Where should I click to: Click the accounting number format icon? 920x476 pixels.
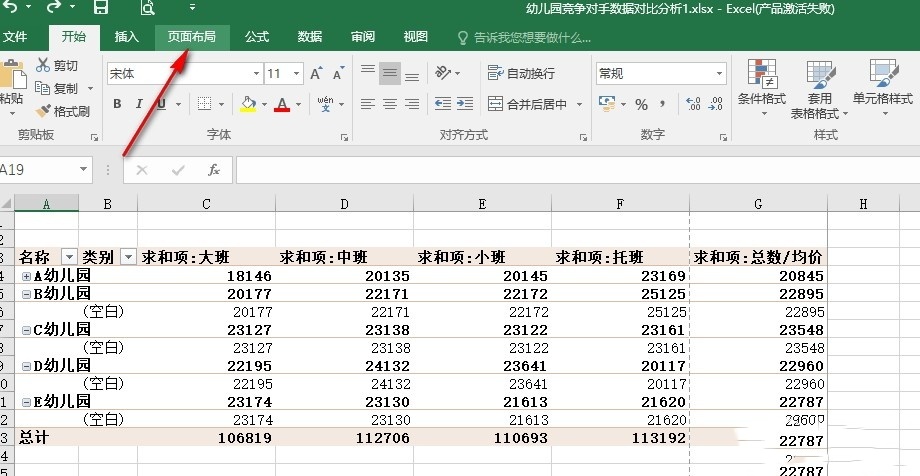tap(607, 104)
